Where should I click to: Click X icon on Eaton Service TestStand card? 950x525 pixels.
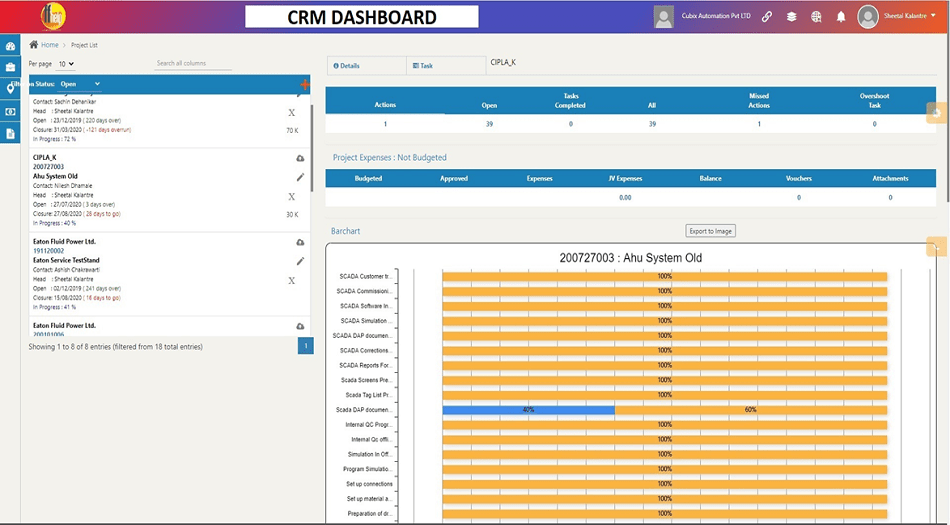click(x=291, y=281)
